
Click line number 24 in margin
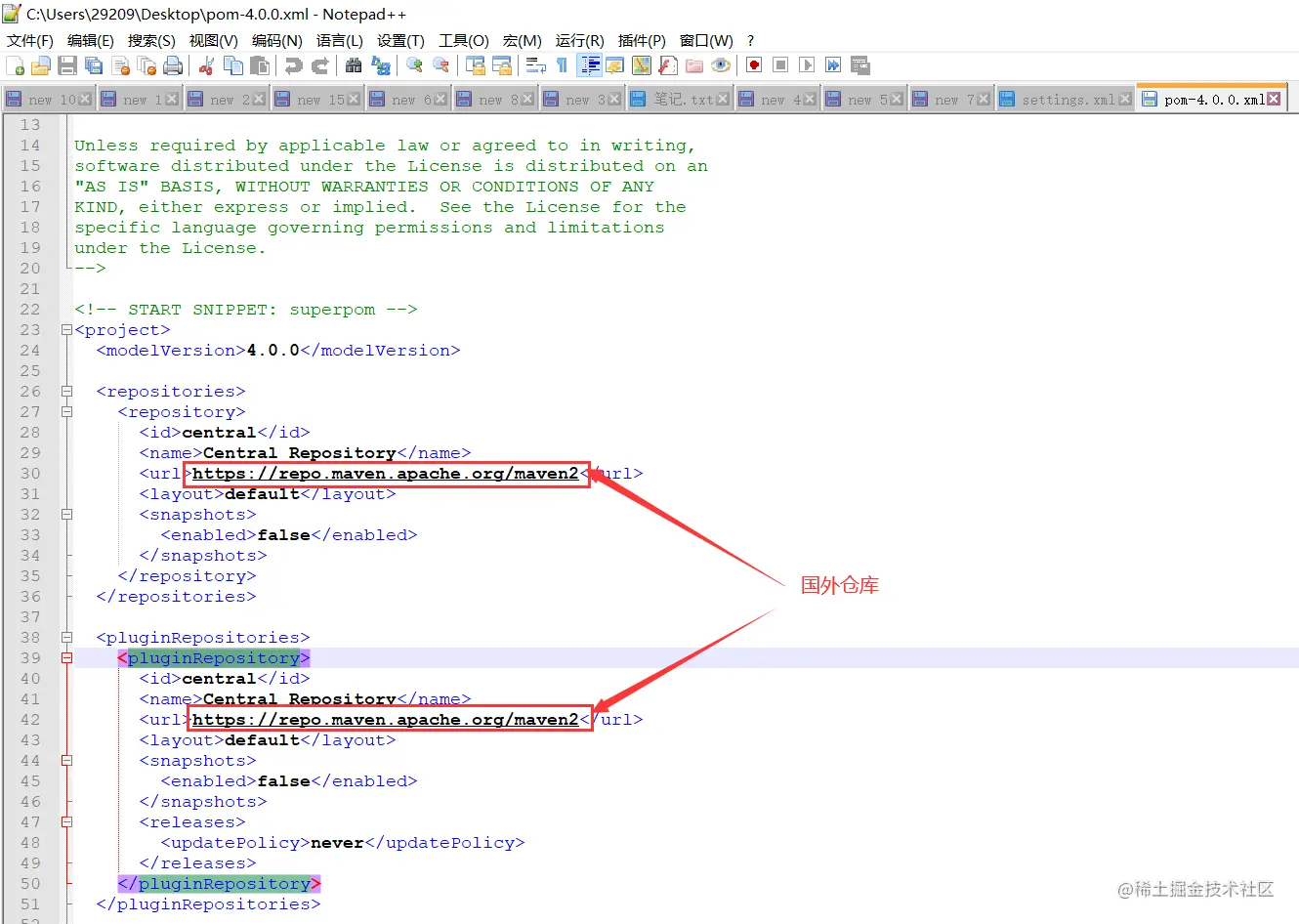[x=30, y=351]
